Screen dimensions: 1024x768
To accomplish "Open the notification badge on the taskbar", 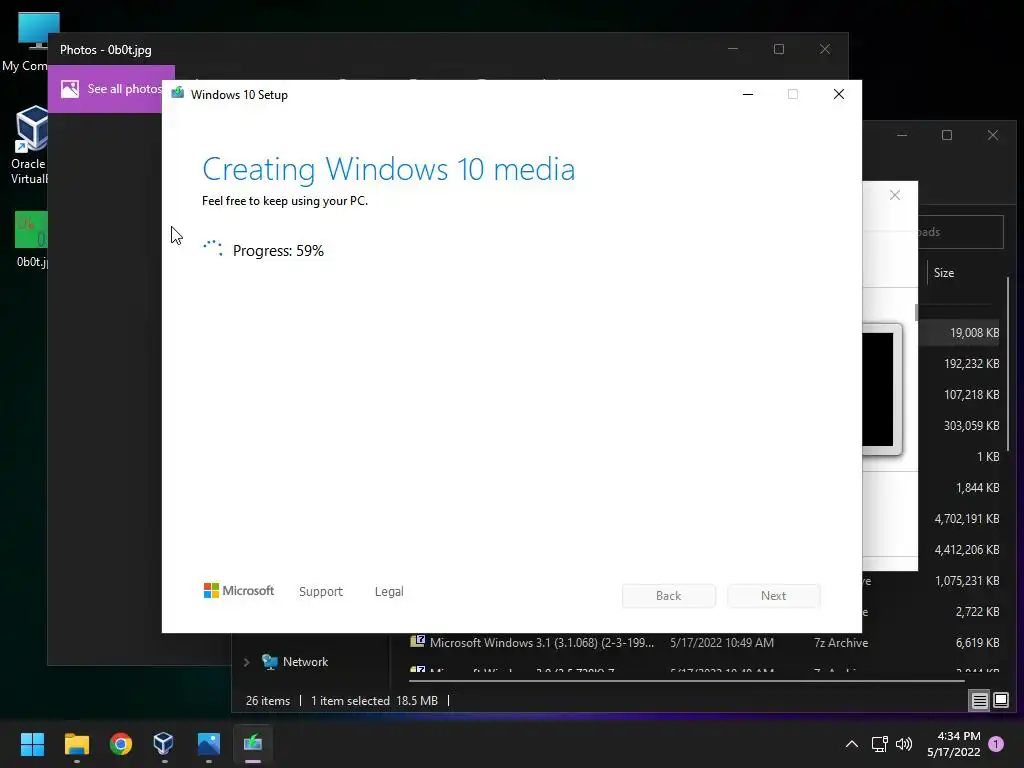I will (x=996, y=744).
